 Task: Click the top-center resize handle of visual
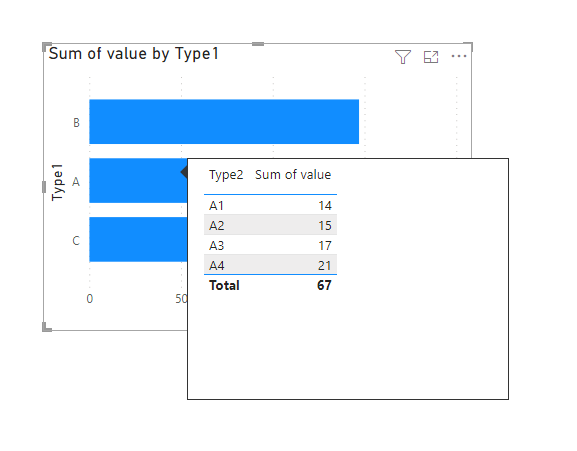tap(258, 44)
